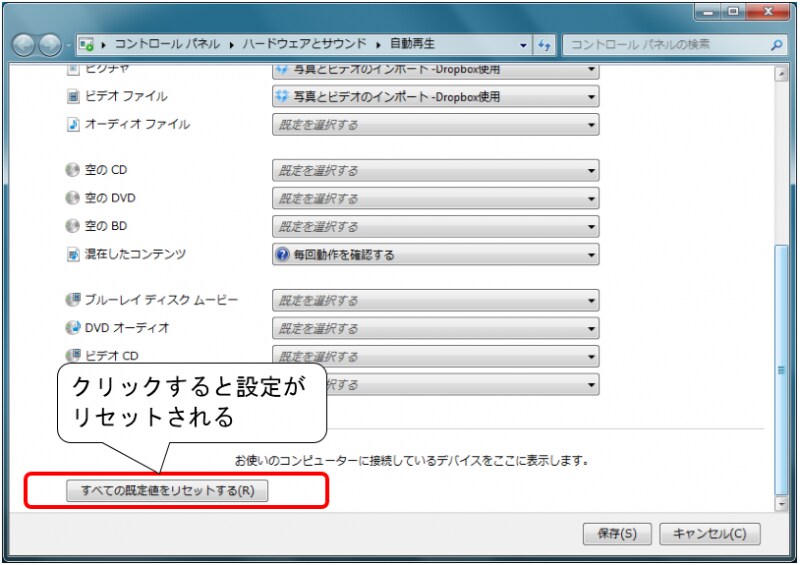Click the search magnifier icon
Viewport: 800px width, 565px height.
(777, 45)
